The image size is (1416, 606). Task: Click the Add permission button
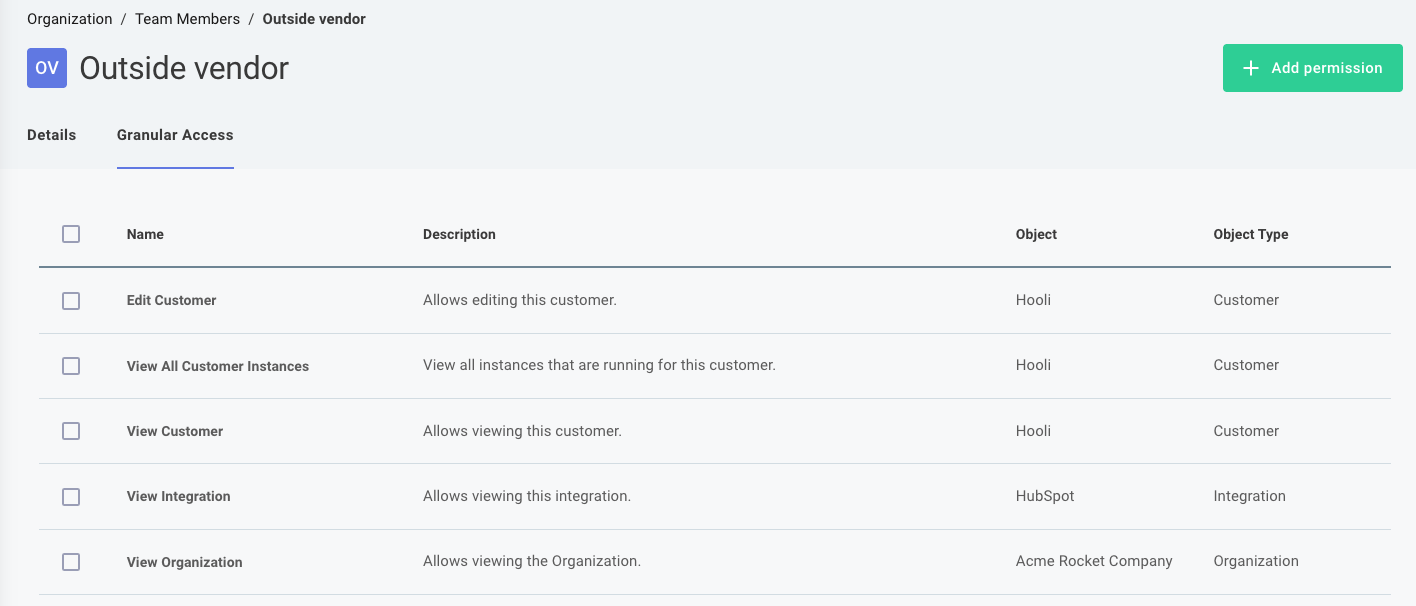point(1312,68)
